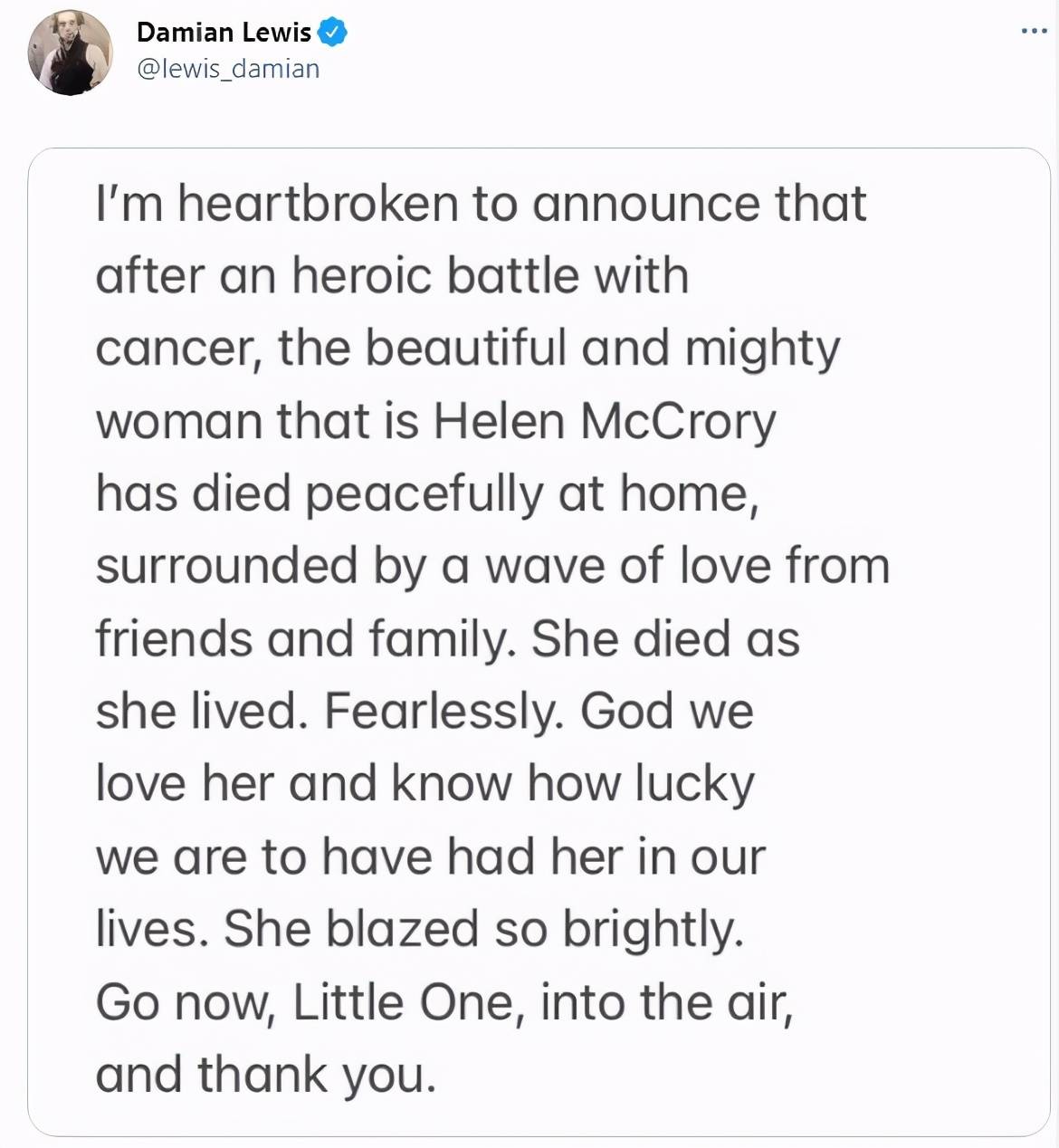
Task: Open the @lewis_damian handle link
Action: [228, 69]
